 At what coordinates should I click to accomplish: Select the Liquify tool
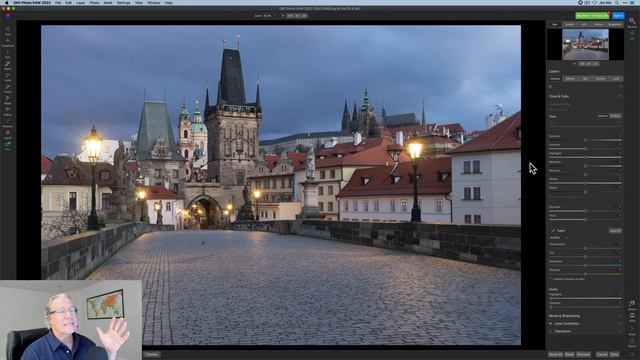7,134
